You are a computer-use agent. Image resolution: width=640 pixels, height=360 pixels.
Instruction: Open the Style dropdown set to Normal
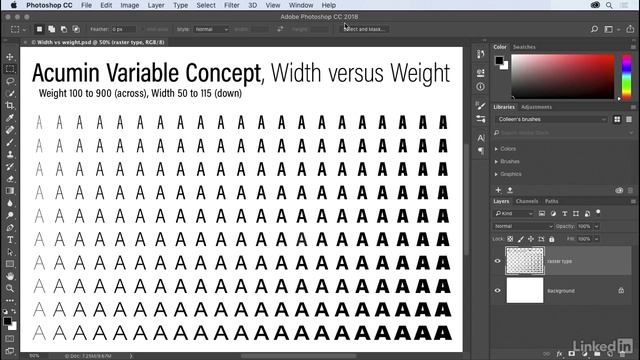[211, 29]
